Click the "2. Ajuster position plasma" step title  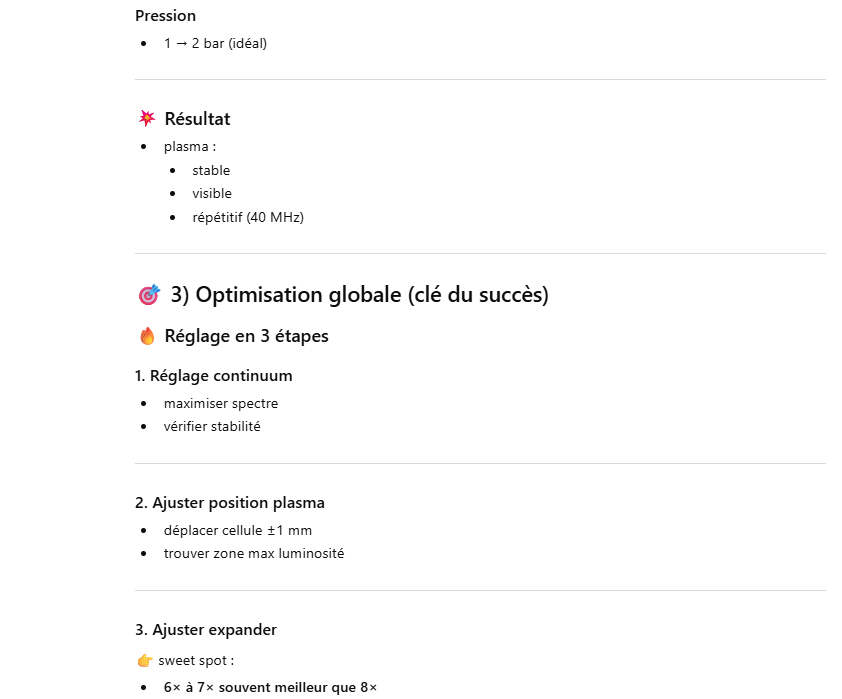click(230, 503)
